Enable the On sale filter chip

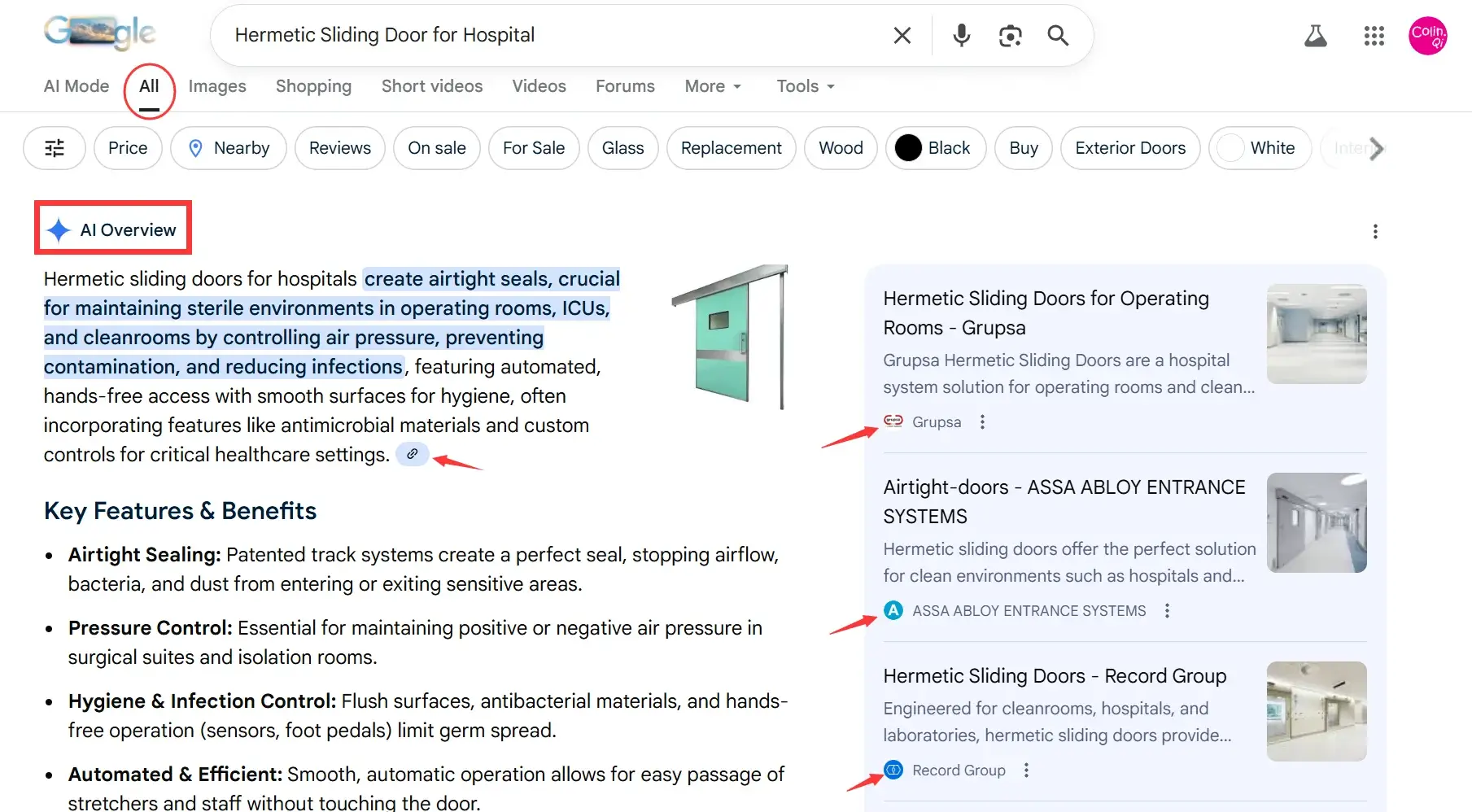(x=437, y=148)
